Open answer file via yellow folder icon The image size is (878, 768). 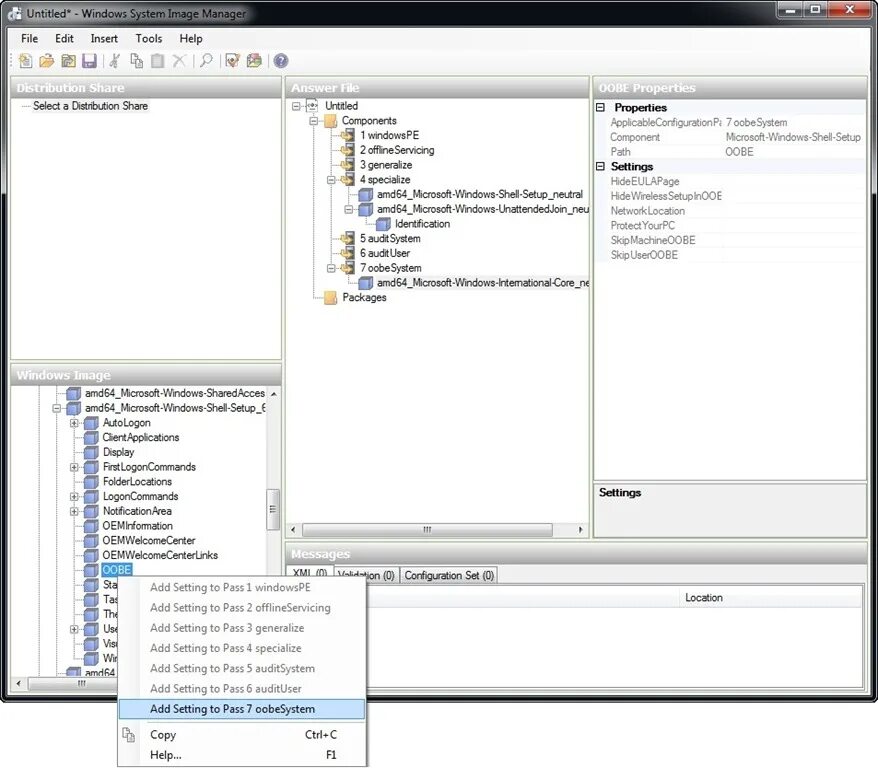click(x=46, y=60)
